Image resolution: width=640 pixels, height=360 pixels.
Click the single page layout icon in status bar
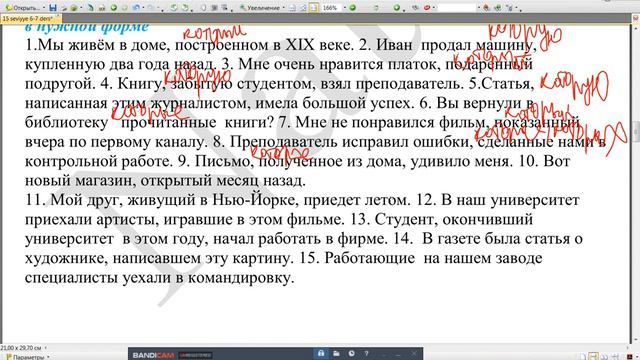(x=583, y=356)
